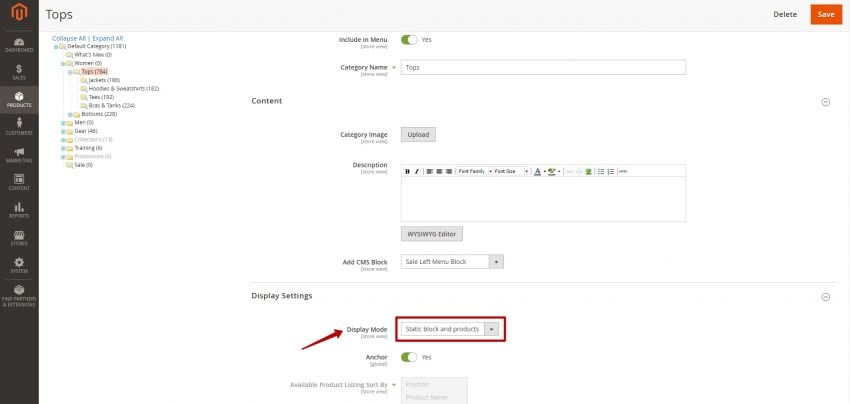The image size is (850, 404).
Task: Click the Collapse All link
Action: (x=69, y=39)
